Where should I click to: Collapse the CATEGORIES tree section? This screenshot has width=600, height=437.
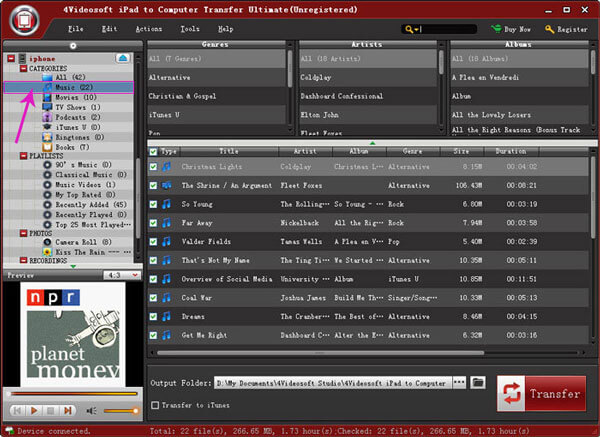(x=23, y=67)
